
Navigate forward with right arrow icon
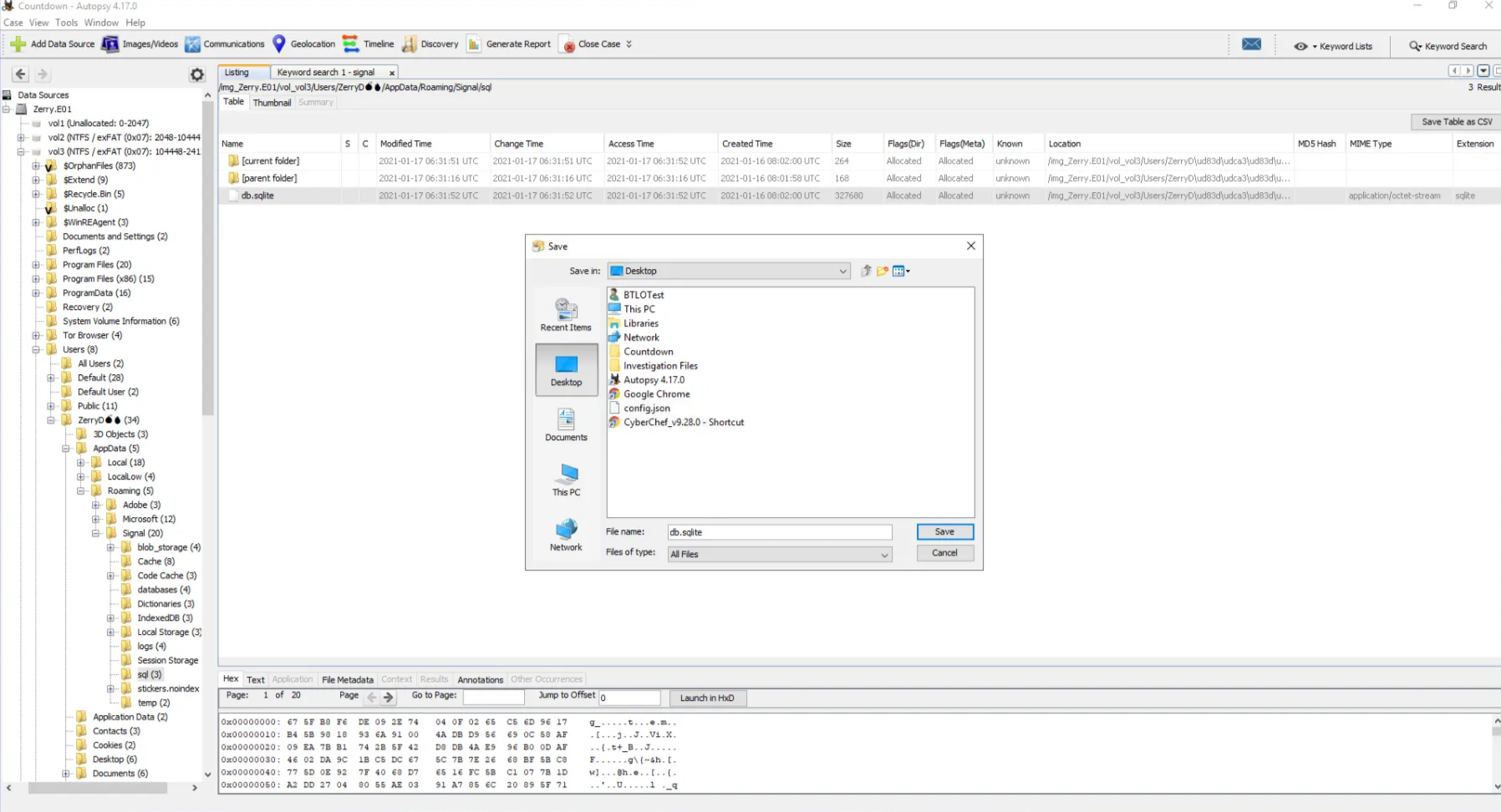coord(43,74)
